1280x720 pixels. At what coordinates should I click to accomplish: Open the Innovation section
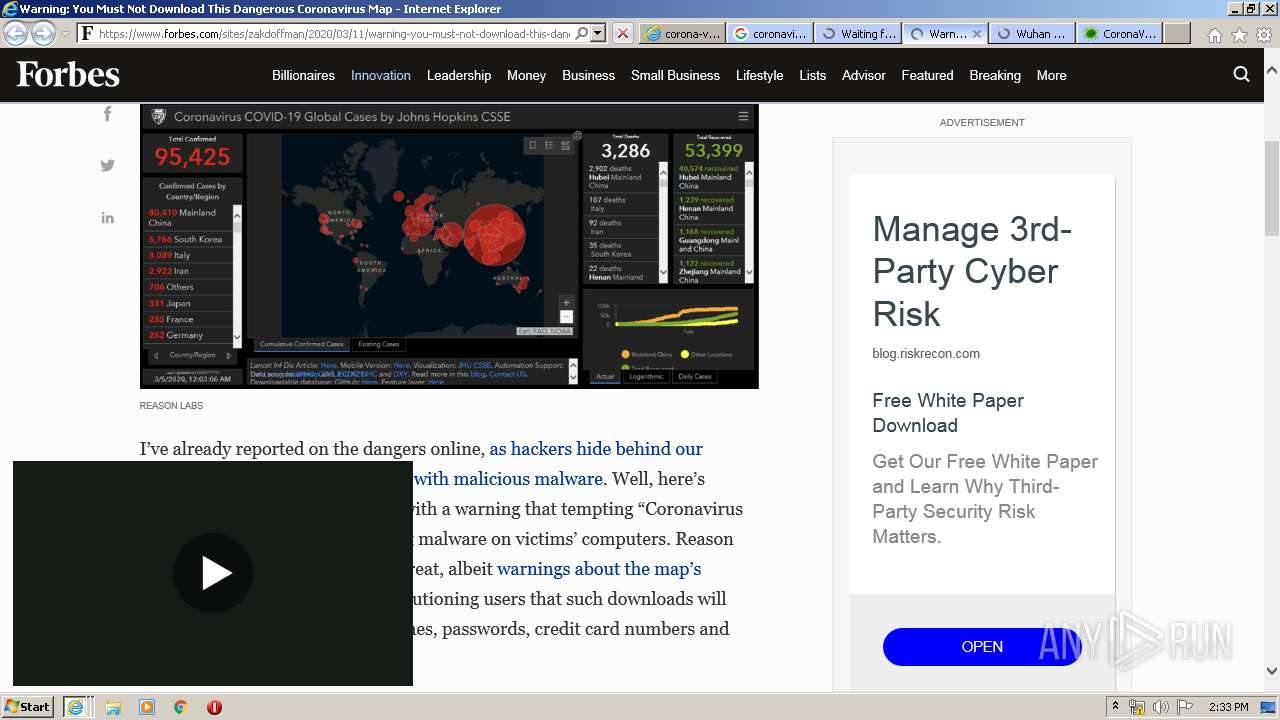(381, 75)
